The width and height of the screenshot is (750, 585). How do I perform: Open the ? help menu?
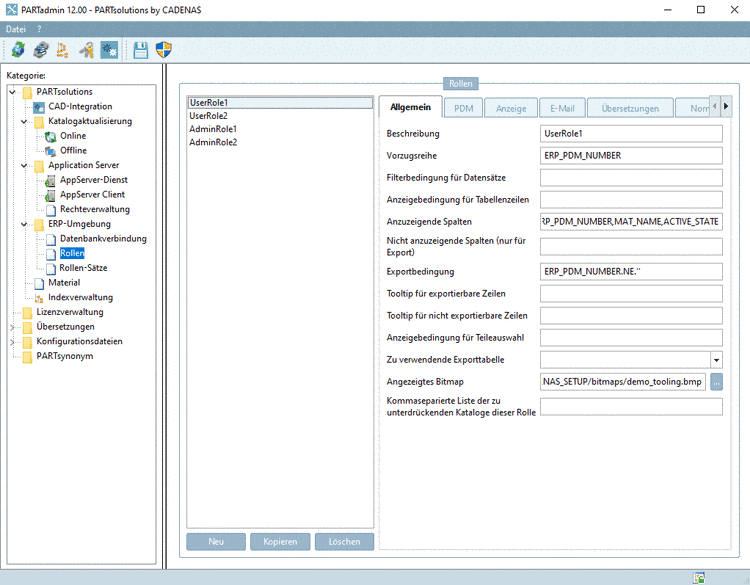[39, 29]
